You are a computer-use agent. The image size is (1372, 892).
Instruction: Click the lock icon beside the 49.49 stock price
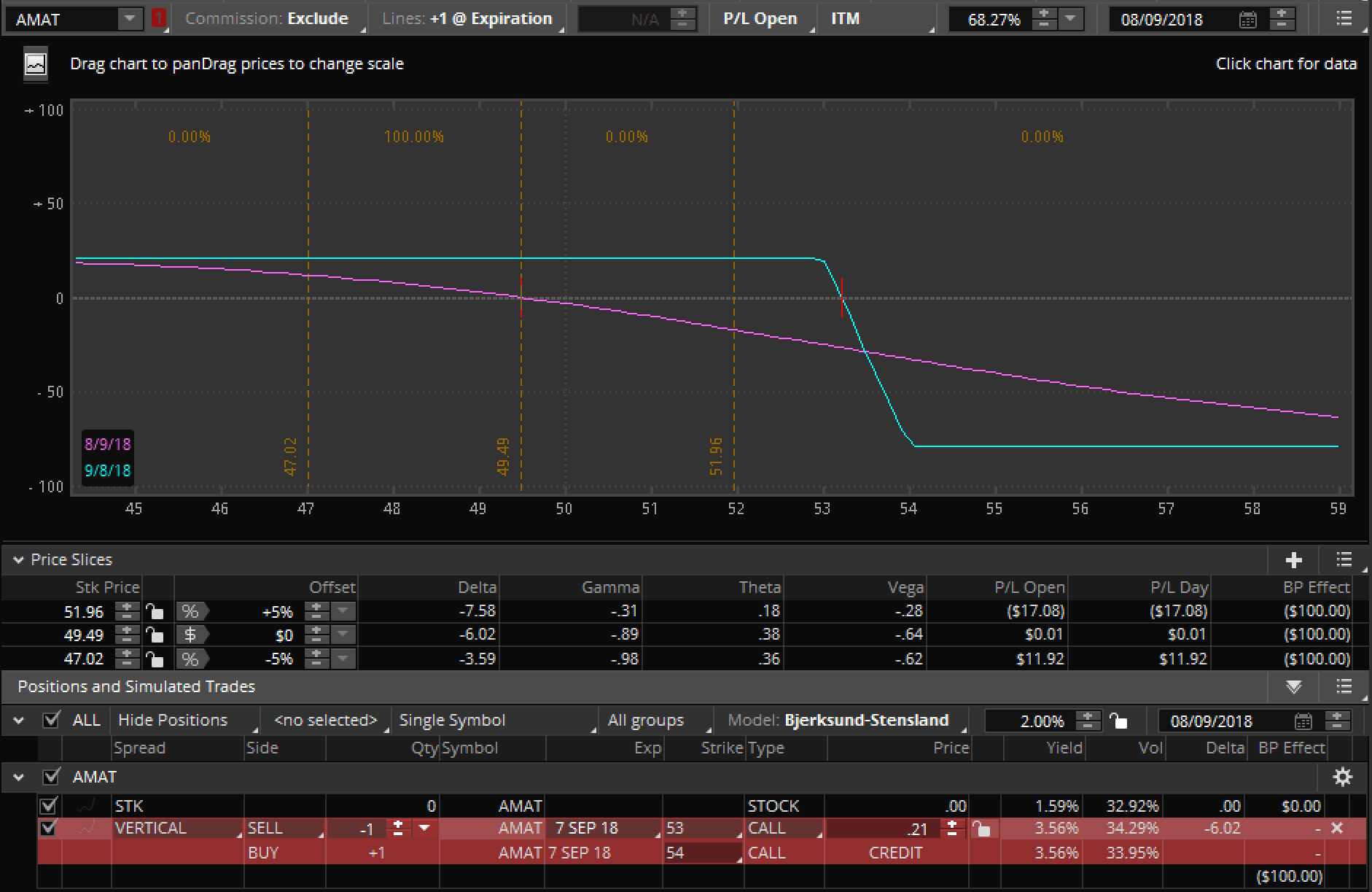pos(156,635)
